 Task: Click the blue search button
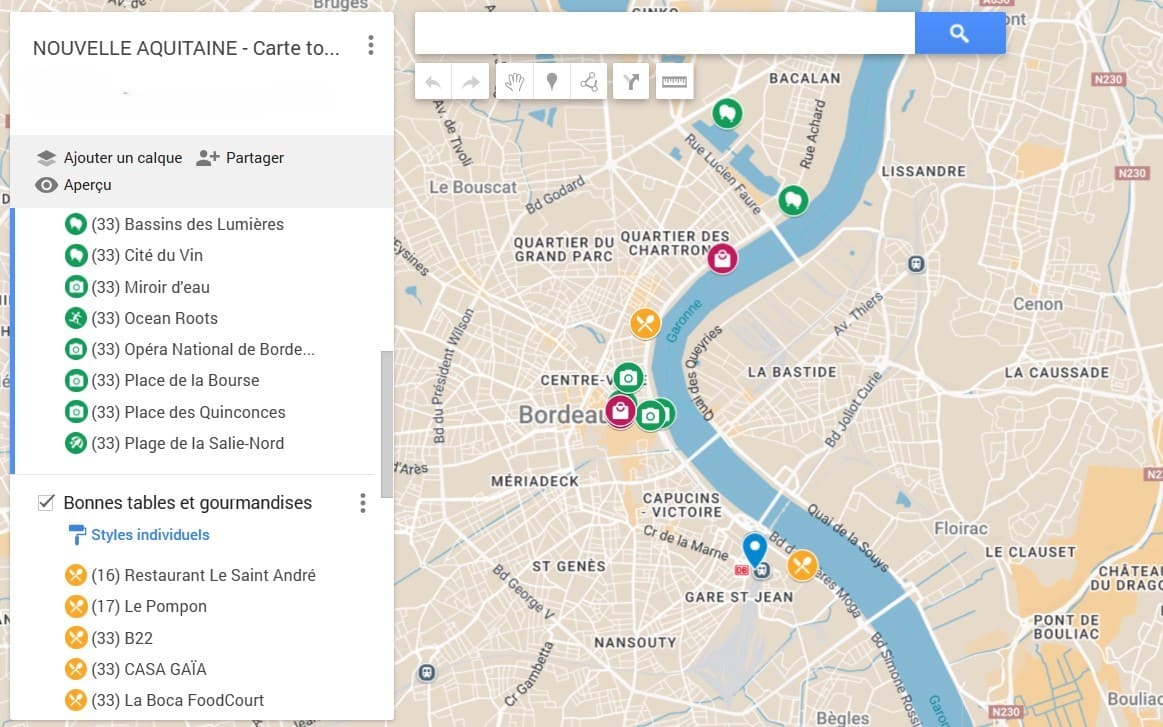tap(960, 33)
